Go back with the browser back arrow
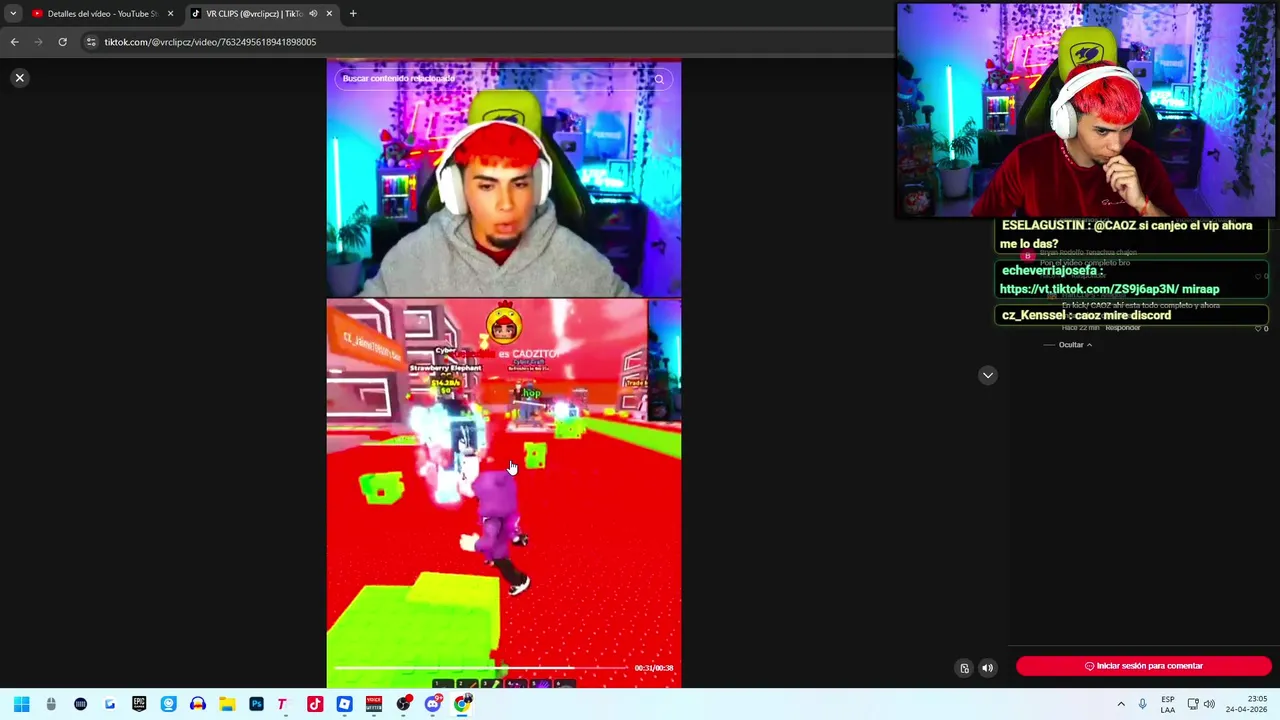1280x720 pixels. coord(14,42)
